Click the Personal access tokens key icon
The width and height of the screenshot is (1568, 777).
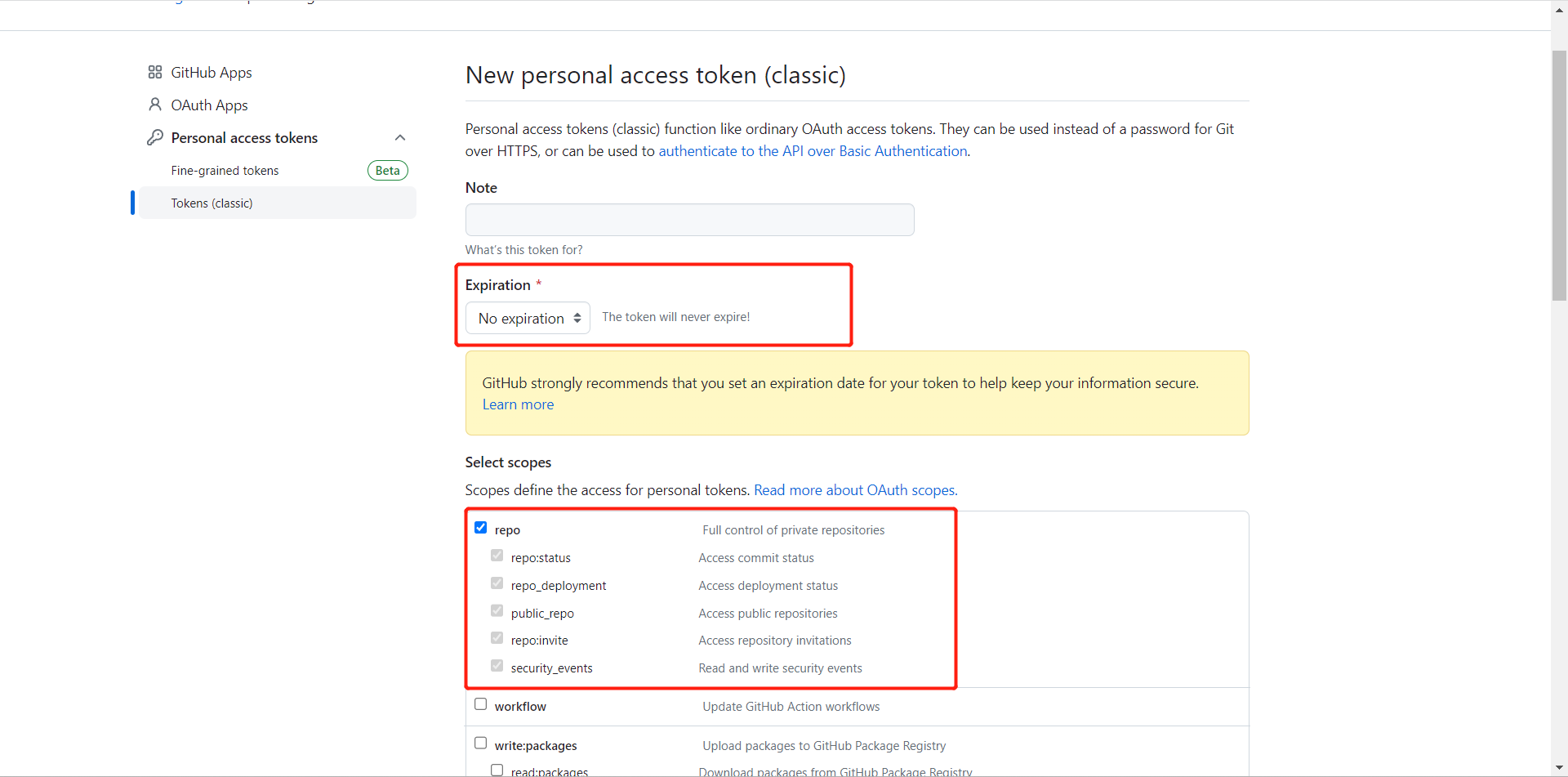coord(155,137)
